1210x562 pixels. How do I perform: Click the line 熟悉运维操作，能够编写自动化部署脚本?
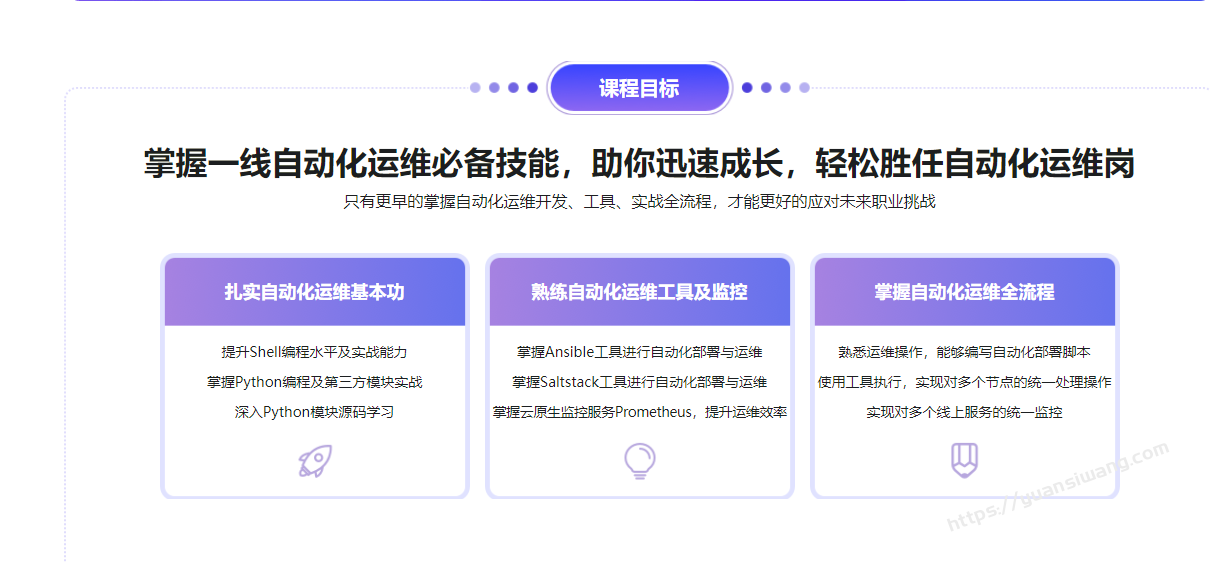tap(965, 352)
